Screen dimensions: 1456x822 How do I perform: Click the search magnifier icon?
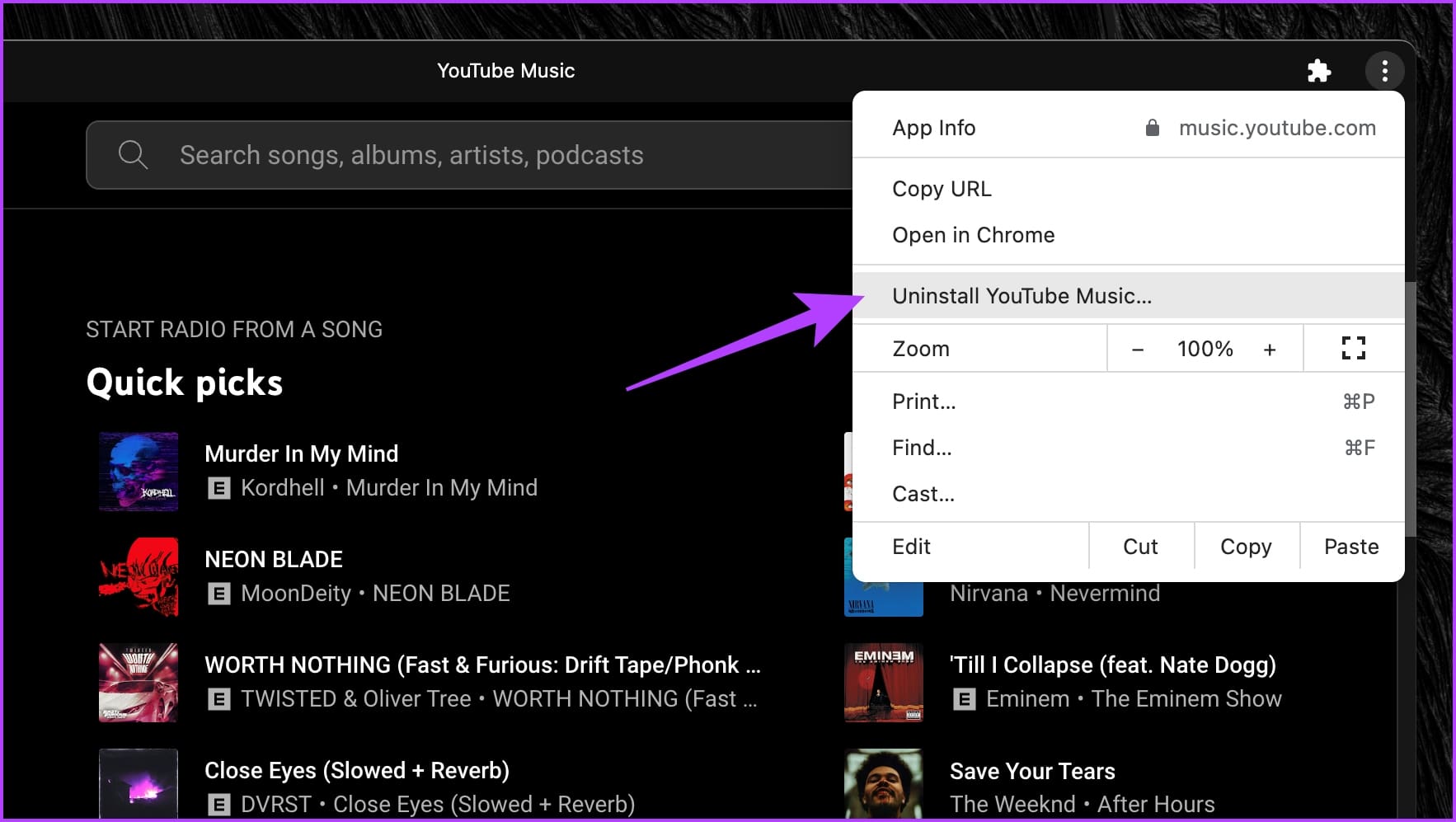[133, 154]
